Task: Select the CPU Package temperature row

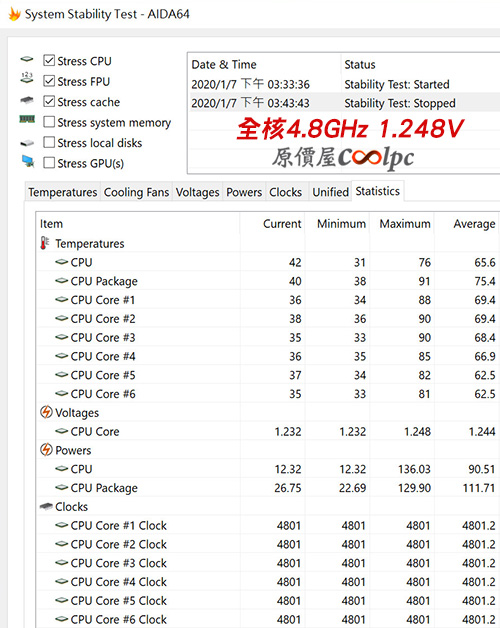Action: pos(268,281)
